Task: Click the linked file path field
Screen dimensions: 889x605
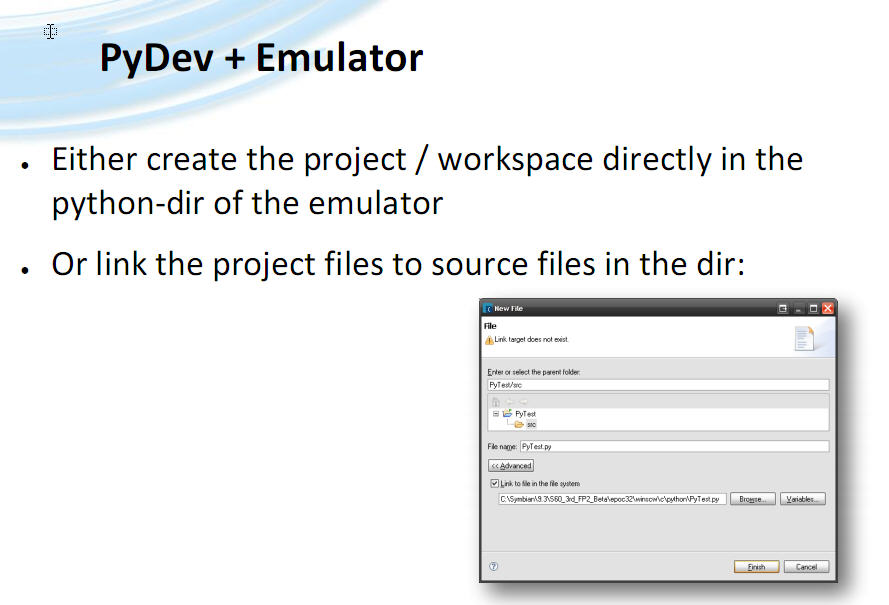Action: [612, 499]
